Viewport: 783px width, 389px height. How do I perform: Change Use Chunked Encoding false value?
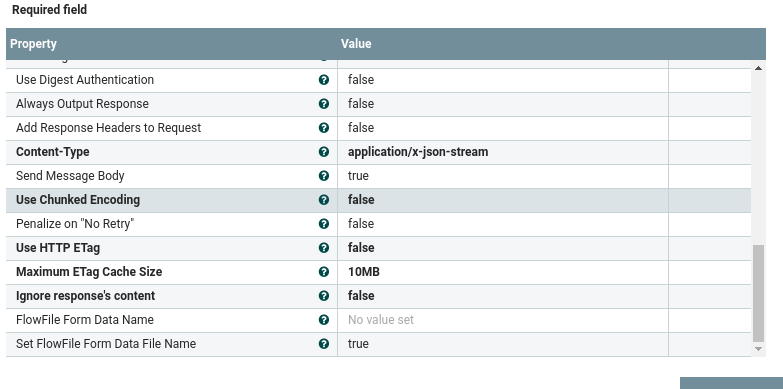click(x=503, y=200)
